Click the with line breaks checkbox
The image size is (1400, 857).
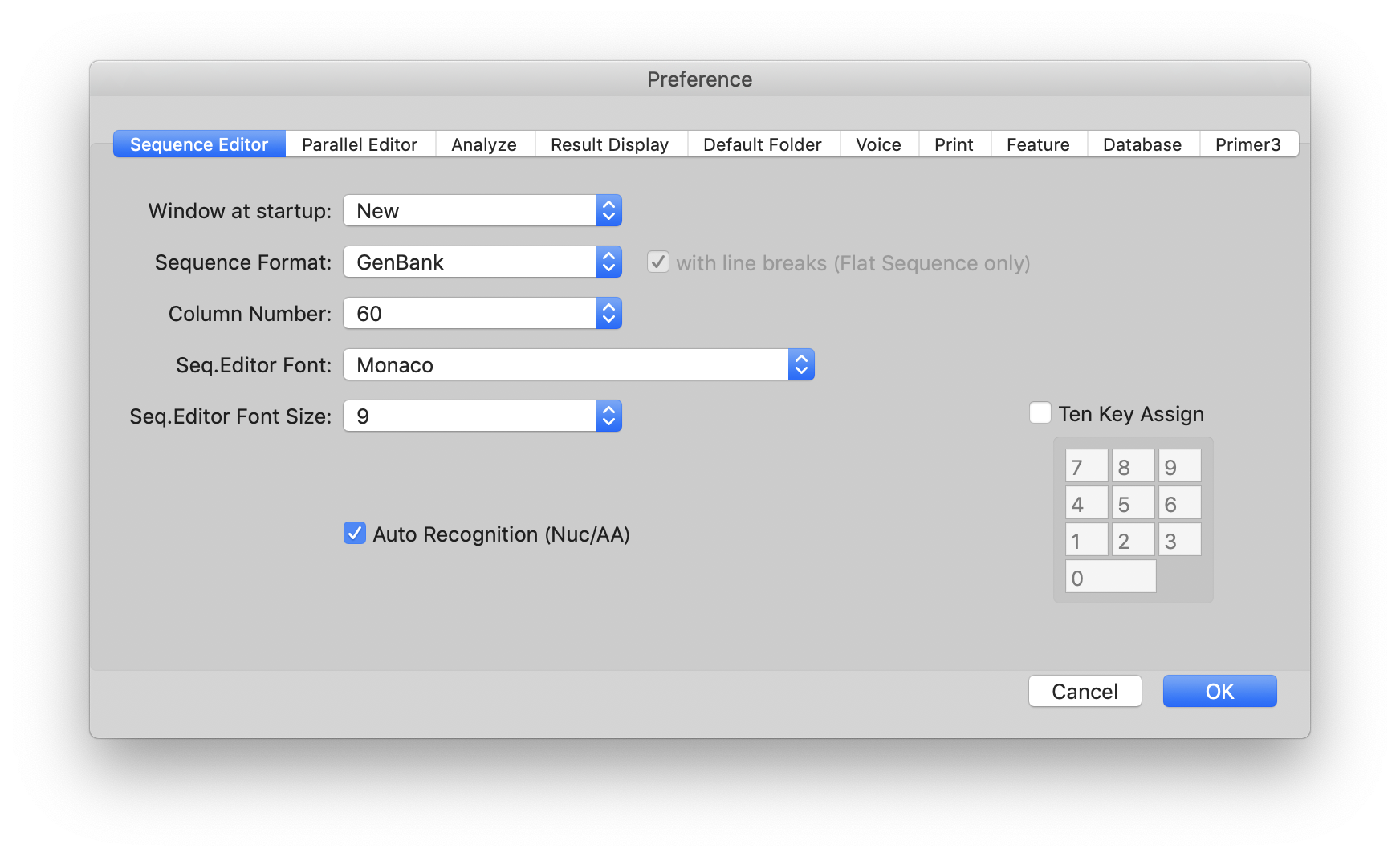click(658, 262)
